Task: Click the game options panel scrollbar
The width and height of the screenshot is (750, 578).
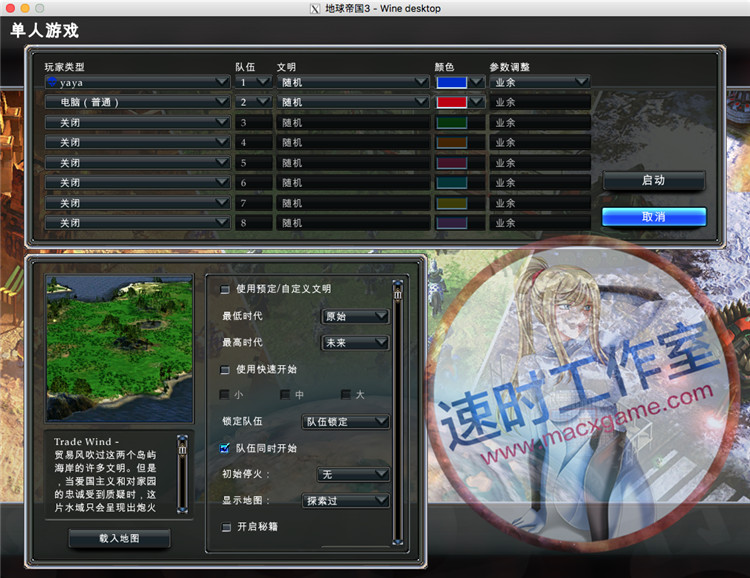Action: [397, 412]
